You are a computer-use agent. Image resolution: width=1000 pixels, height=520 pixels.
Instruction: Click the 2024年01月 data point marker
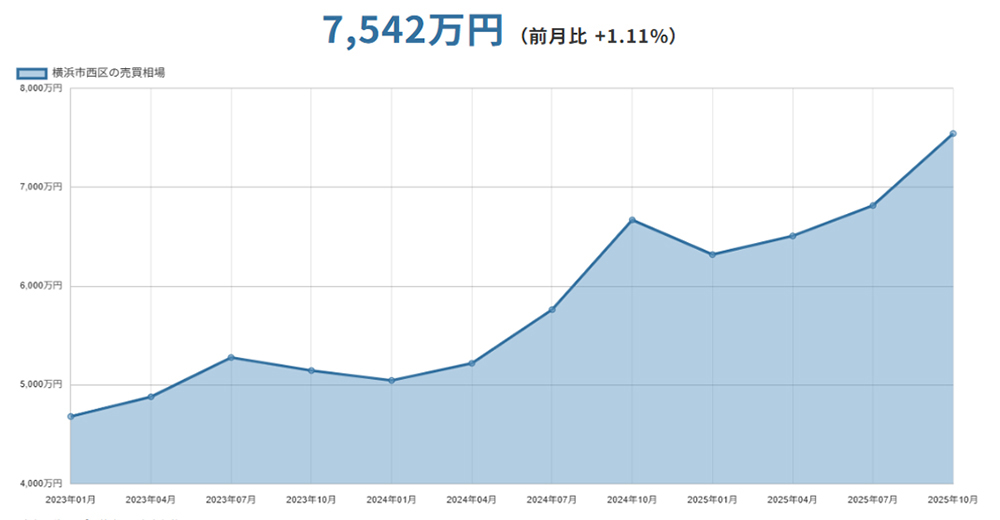pos(391,380)
